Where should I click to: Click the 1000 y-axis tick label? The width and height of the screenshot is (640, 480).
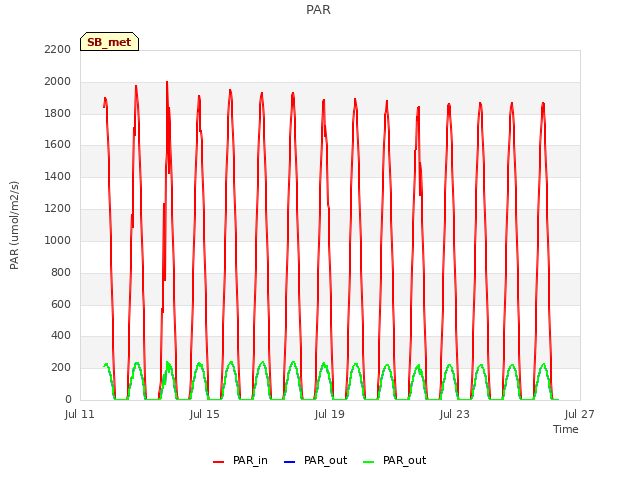(58, 240)
